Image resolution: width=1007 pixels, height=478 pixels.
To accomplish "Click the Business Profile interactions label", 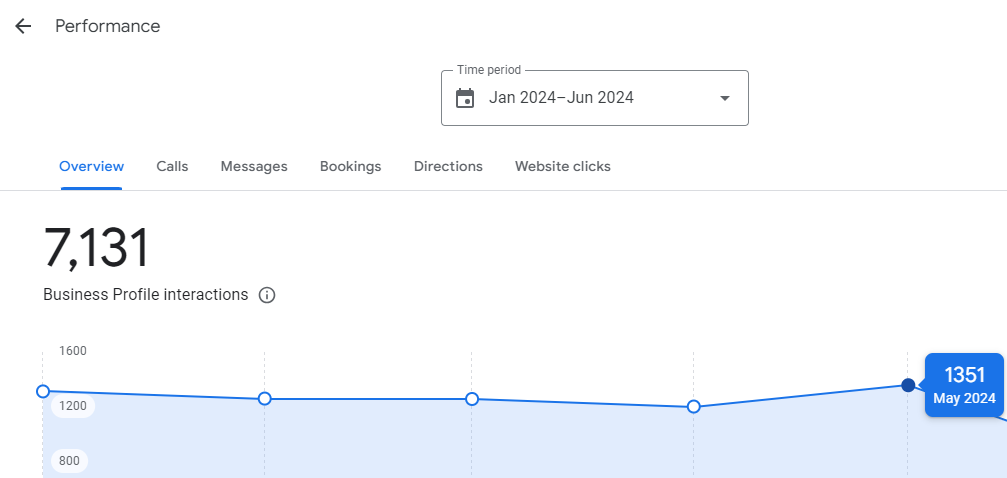I will click(x=146, y=295).
